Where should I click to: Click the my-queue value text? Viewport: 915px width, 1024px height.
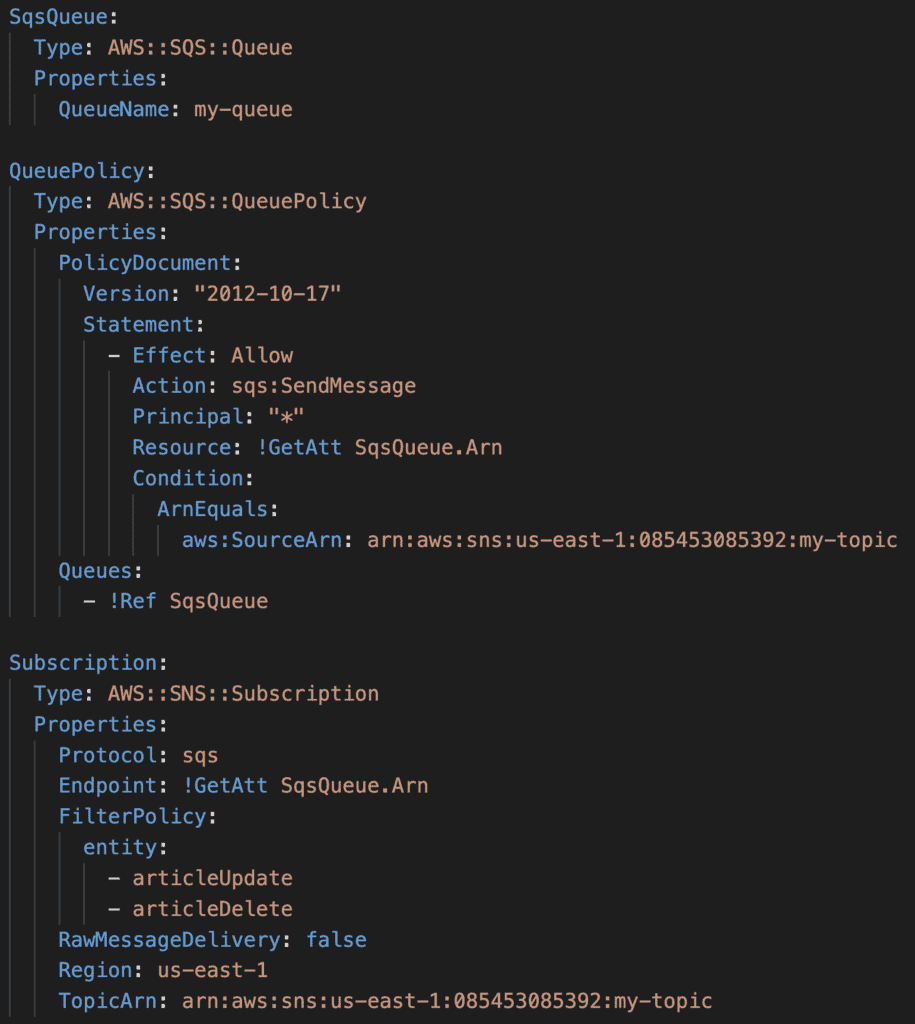point(243,109)
